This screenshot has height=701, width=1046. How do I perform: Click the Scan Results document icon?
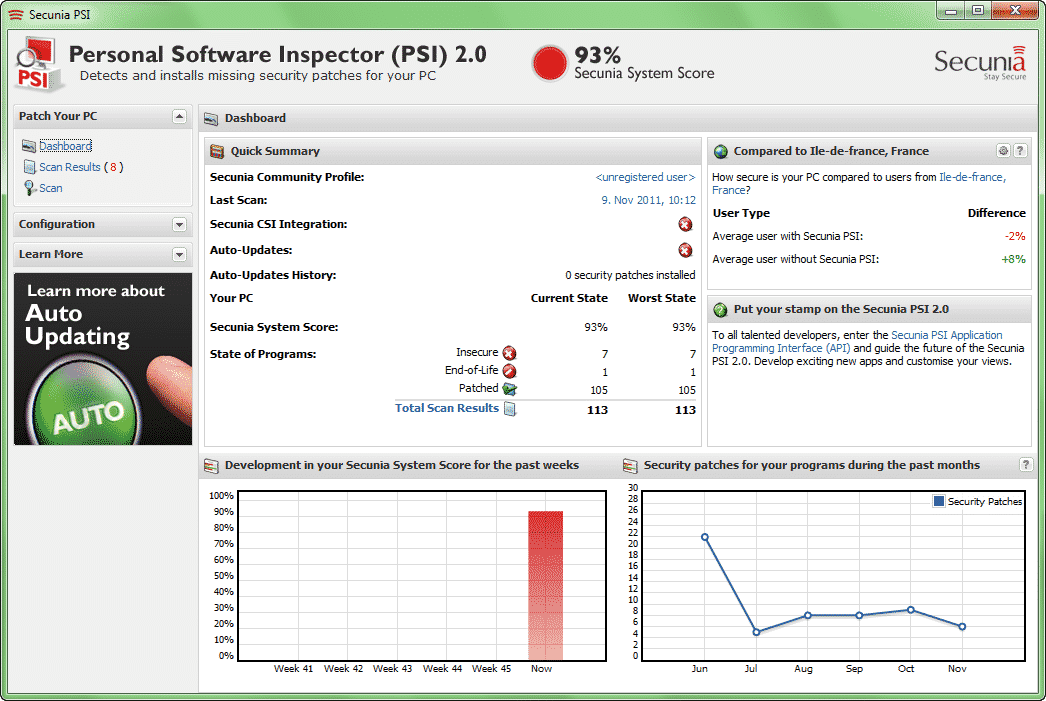(x=29, y=167)
